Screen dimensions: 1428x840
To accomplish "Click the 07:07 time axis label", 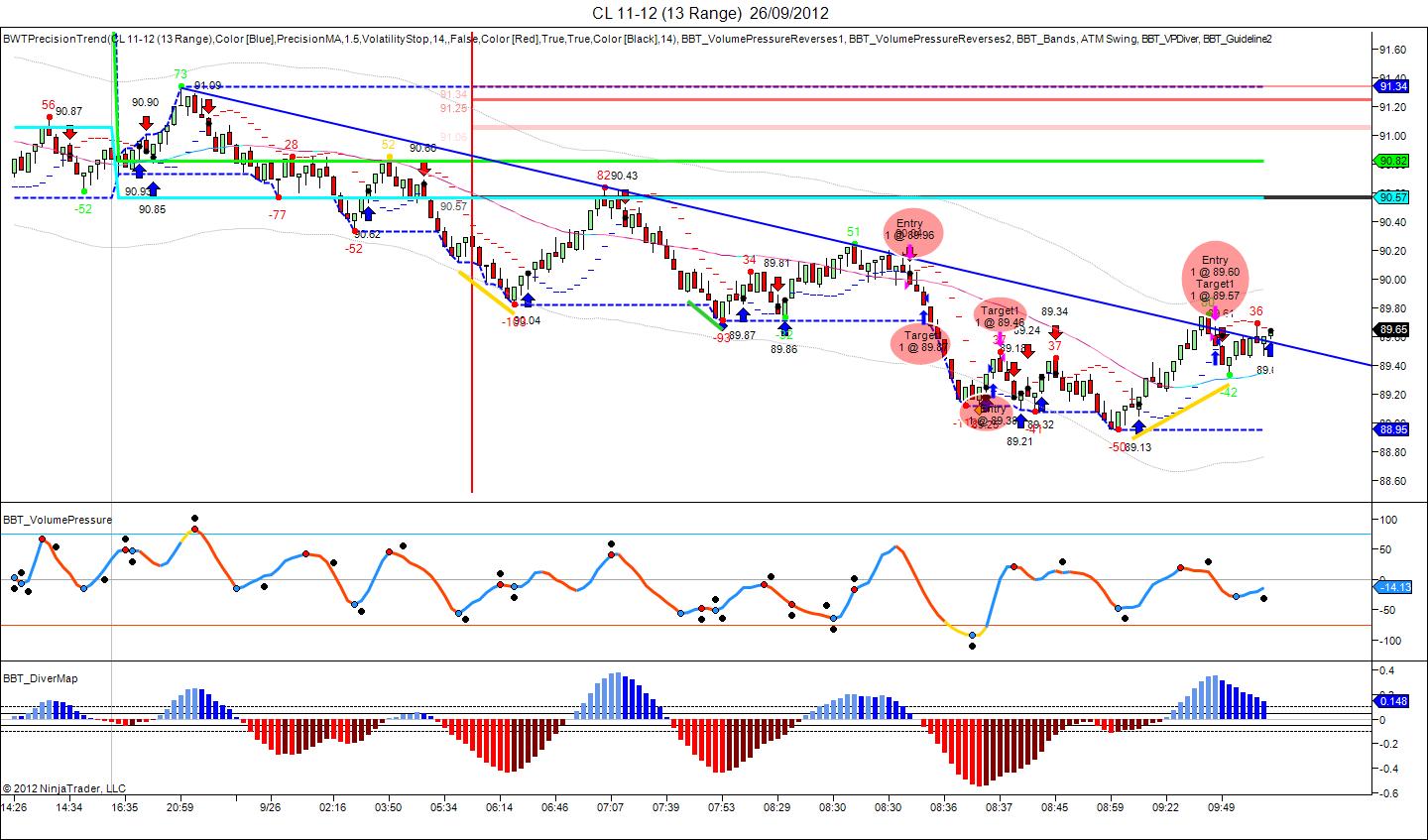I will tap(611, 807).
